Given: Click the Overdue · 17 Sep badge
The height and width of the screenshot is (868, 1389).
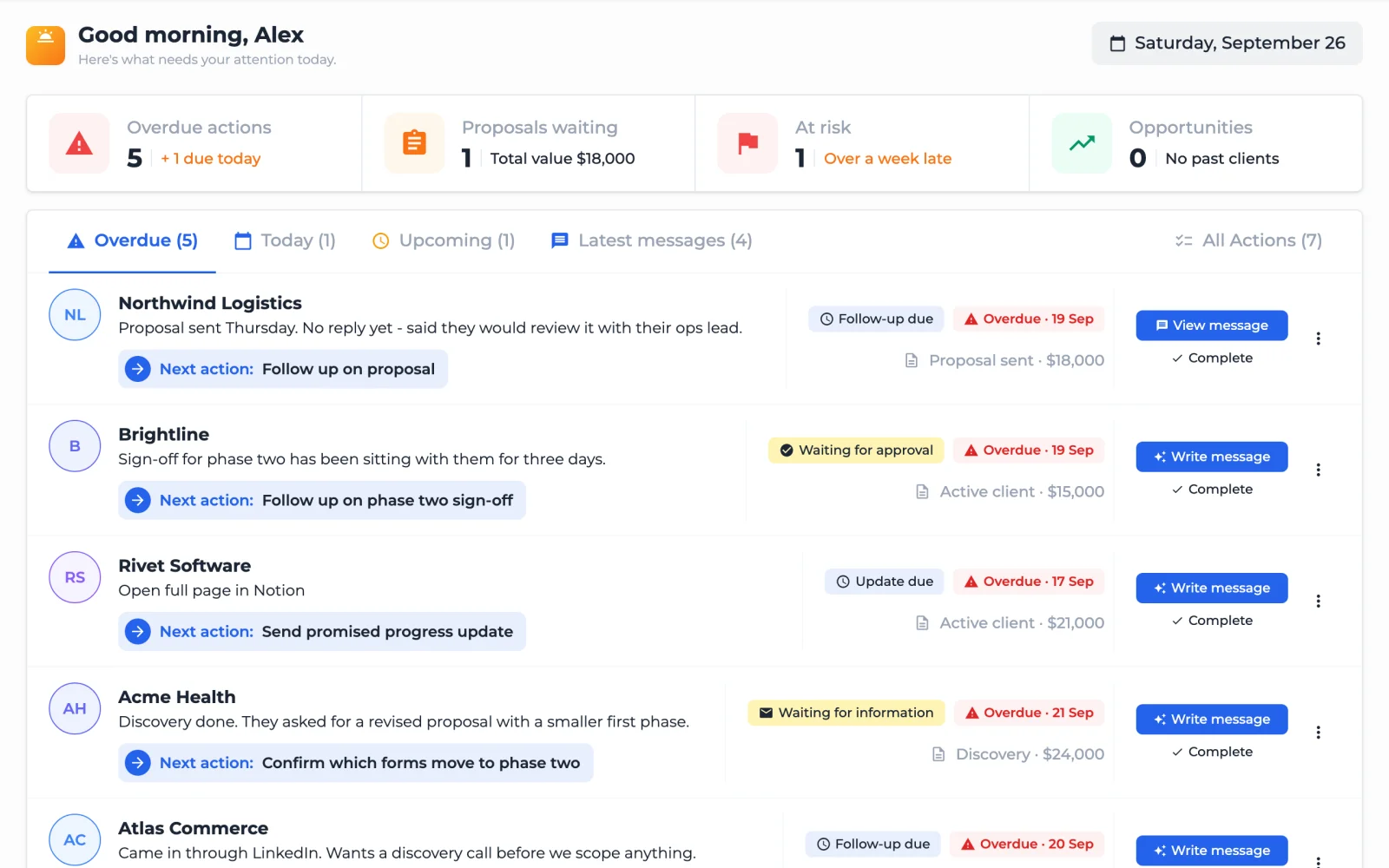Looking at the screenshot, I should click(1029, 581).
